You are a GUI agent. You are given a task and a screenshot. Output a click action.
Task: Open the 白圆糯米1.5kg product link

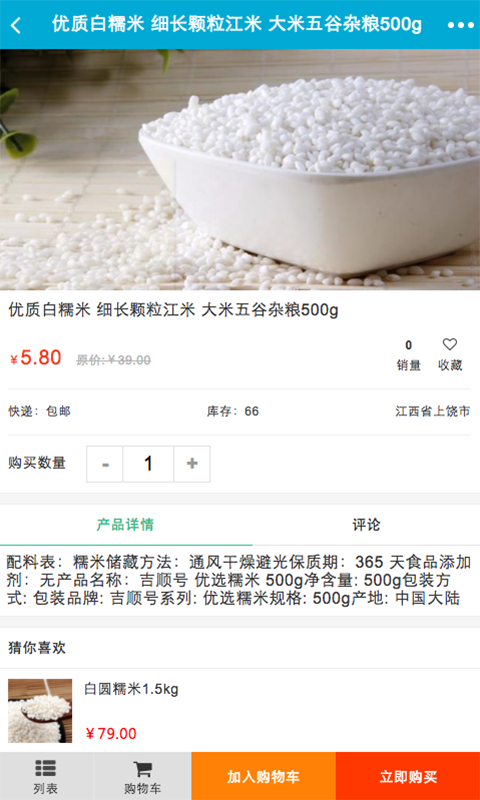[x=132, y=689]
